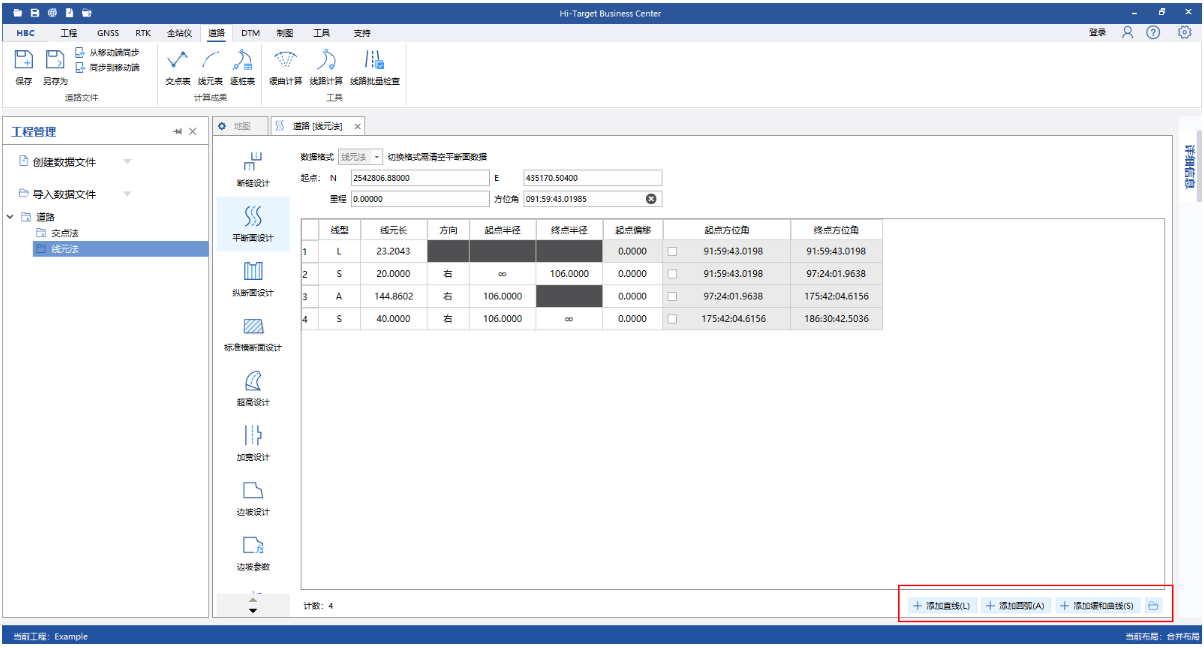Close the 工程管理 panel
This screenshot has height=648, width=1204.
pyautogui.click(x=193, y=132)
